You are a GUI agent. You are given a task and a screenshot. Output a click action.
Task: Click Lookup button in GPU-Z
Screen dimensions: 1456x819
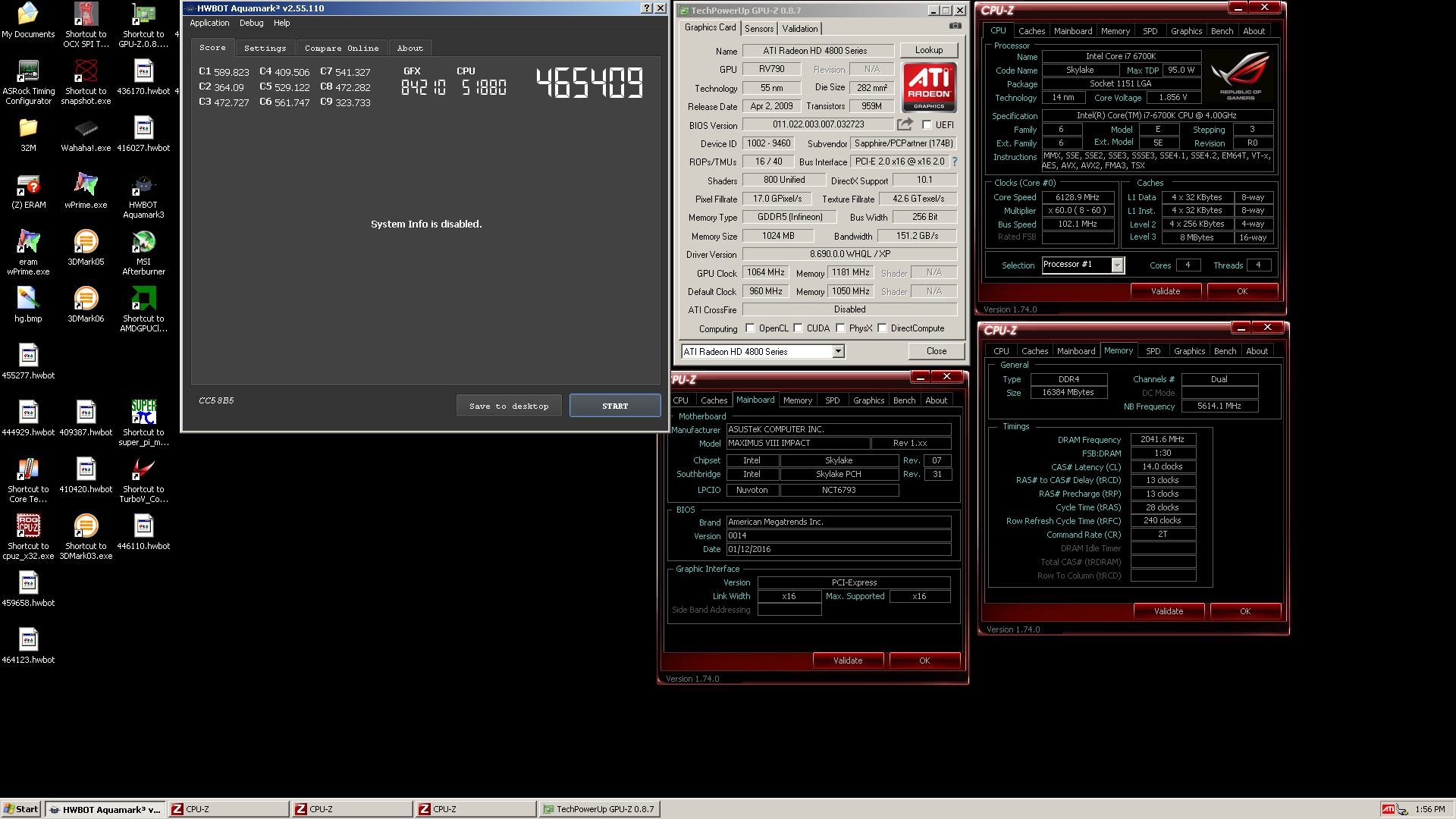[929, 50]
